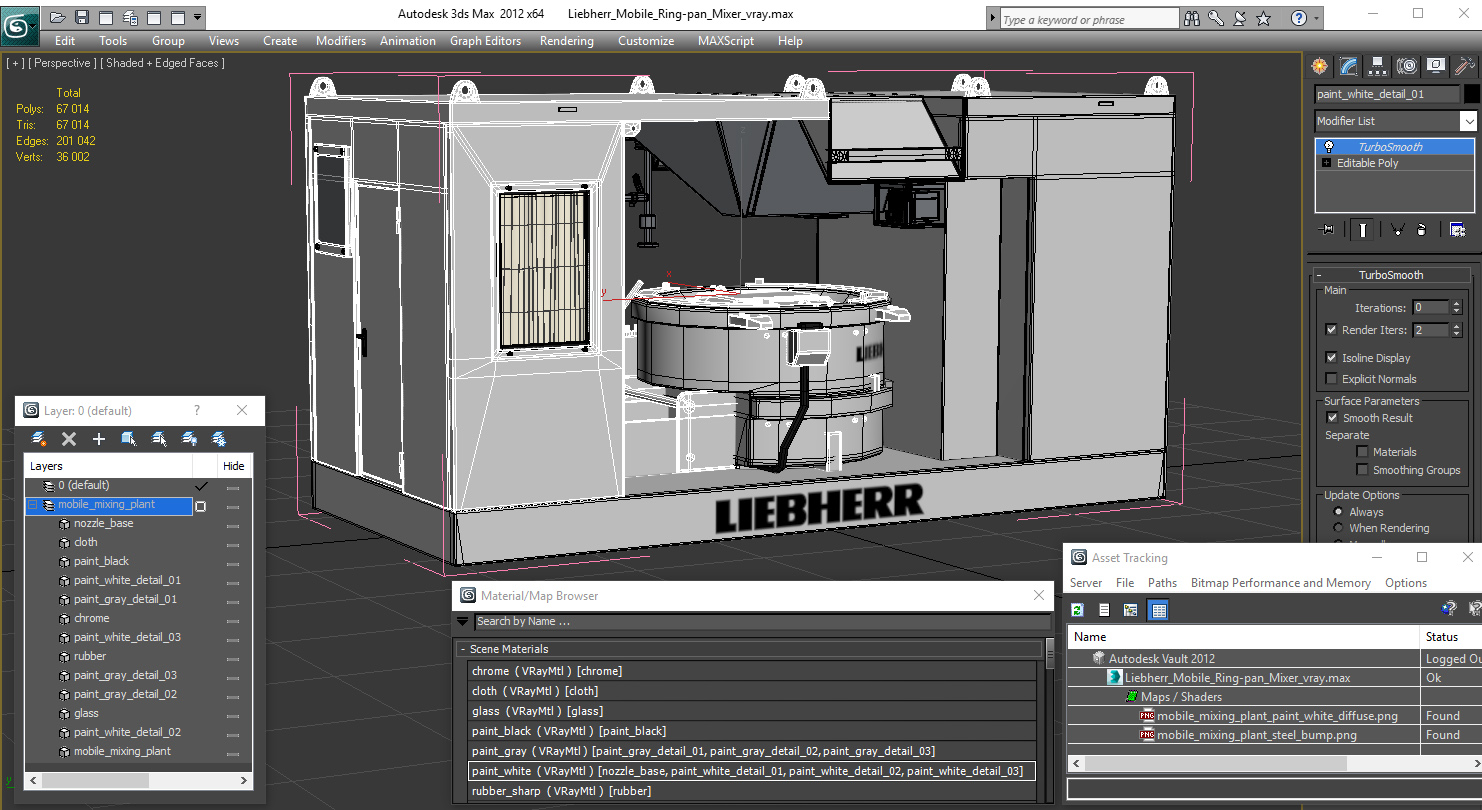Viewport: 1482px width, 810px height.
Task: Enable Explicit Normals checkbox
Action: coord(1331,379)
